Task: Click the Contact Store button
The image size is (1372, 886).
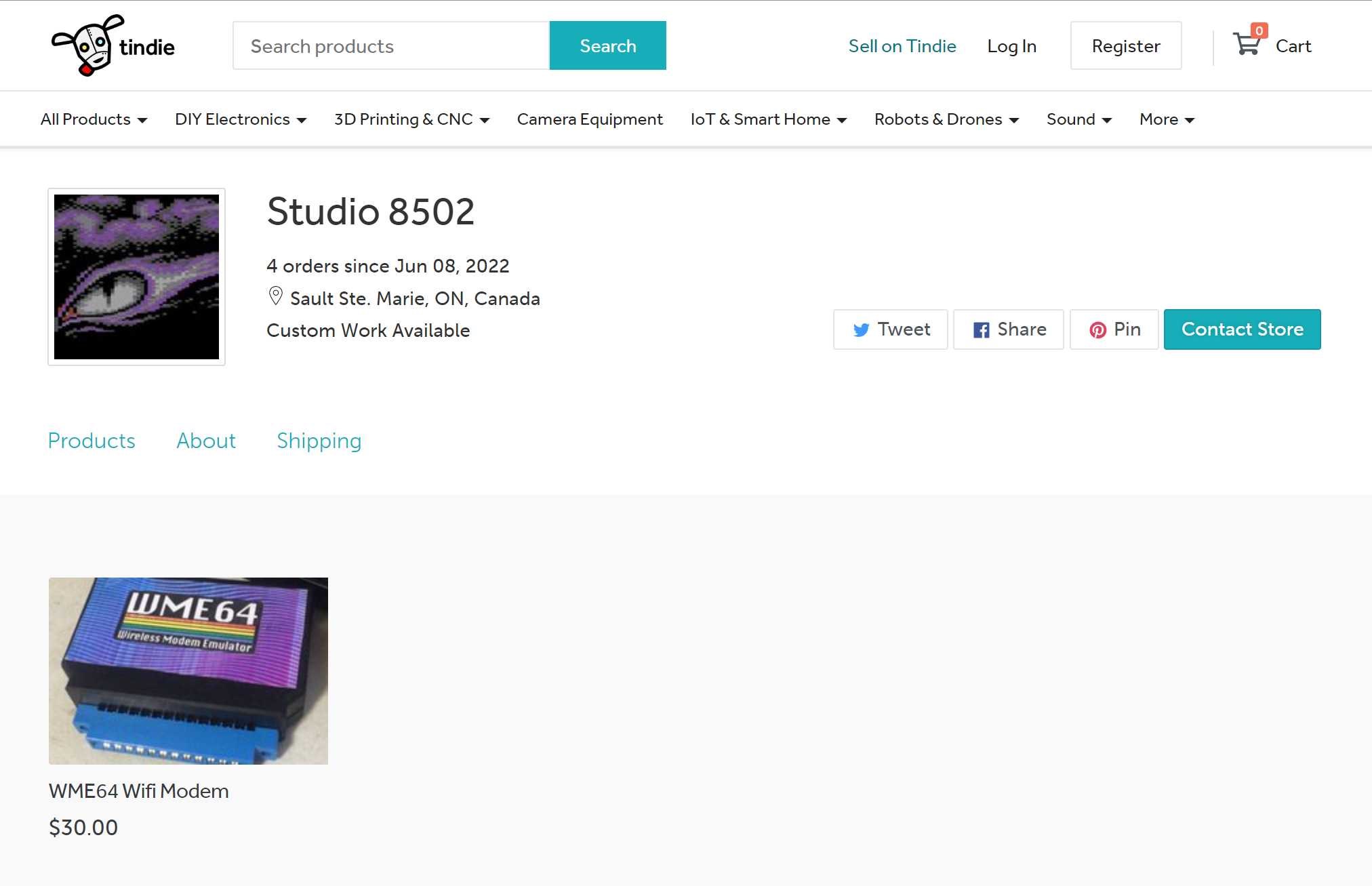Action: [x=1243, y=329]
